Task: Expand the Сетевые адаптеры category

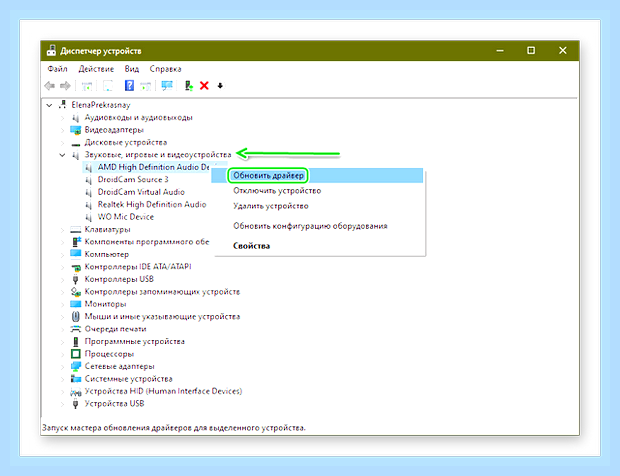Action: point(62,366)
